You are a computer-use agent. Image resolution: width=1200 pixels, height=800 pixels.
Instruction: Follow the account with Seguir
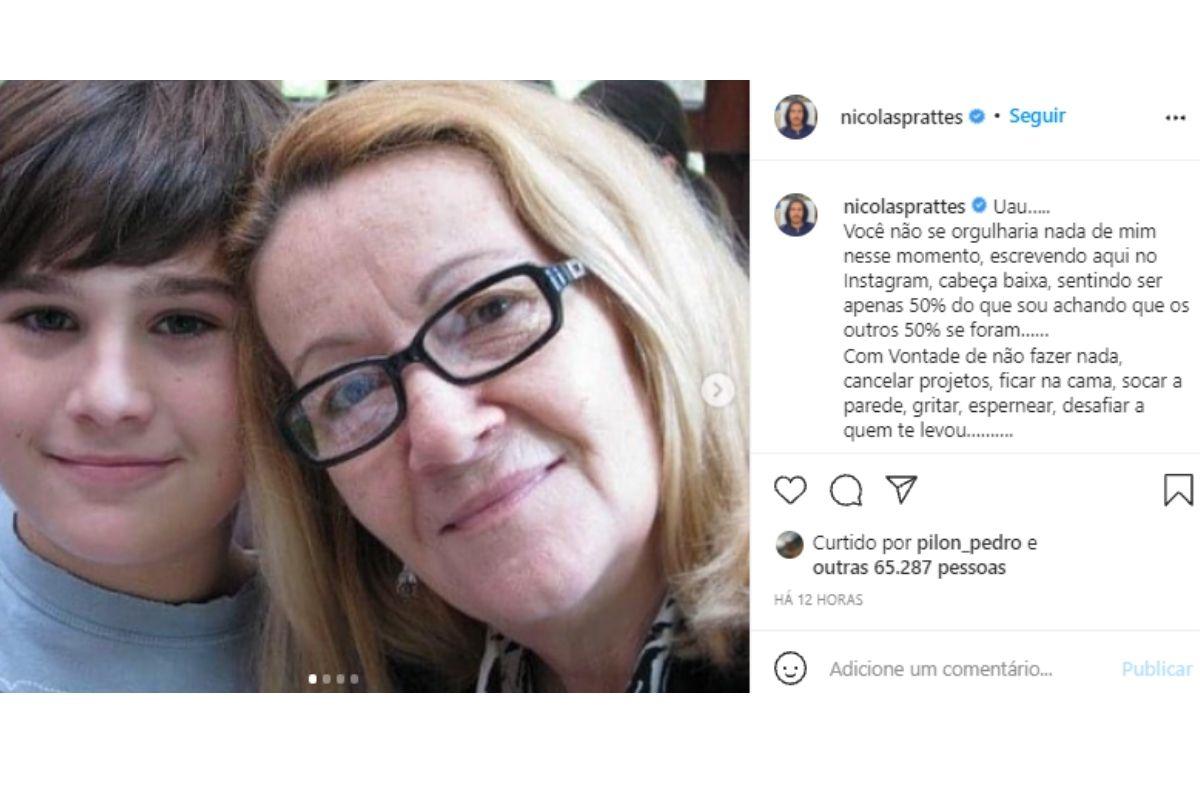click(1037, 116)
